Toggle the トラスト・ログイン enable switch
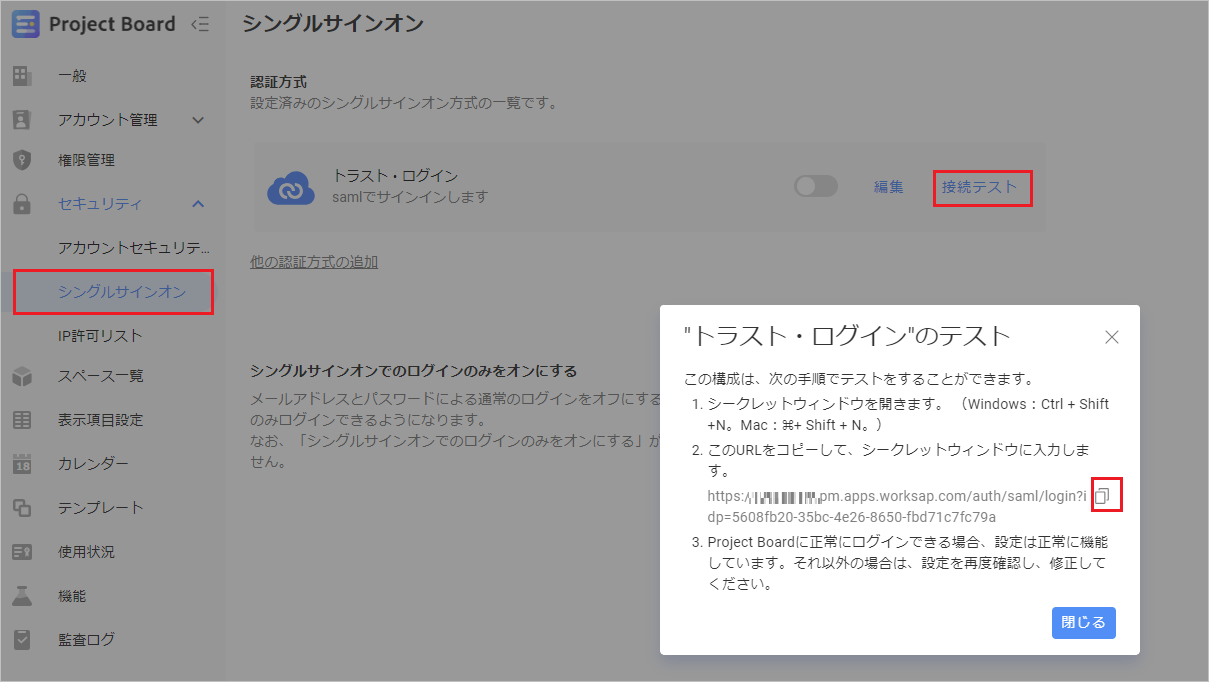 (815, 187)
